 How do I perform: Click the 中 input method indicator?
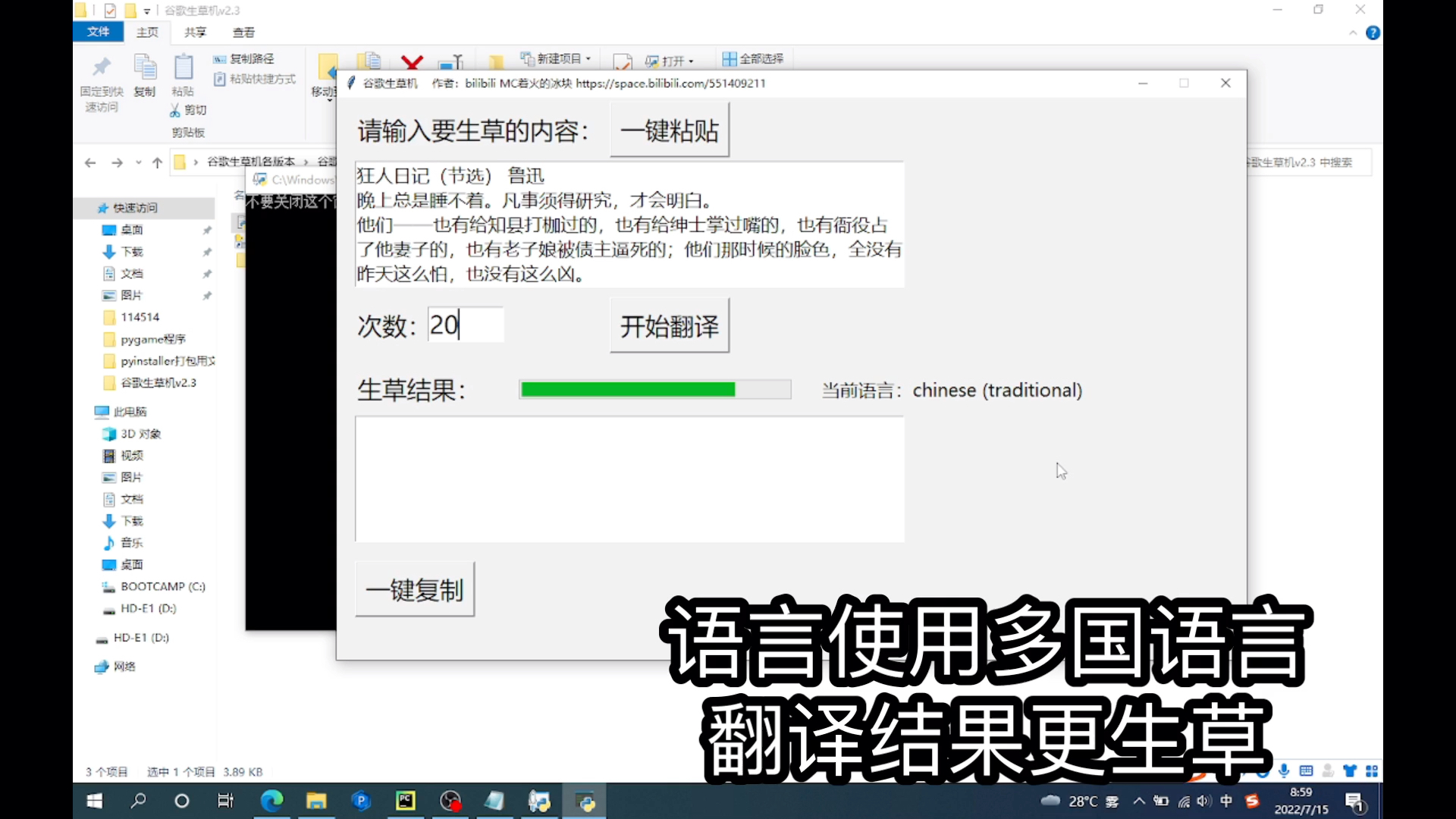click(x=1226, y=801)
